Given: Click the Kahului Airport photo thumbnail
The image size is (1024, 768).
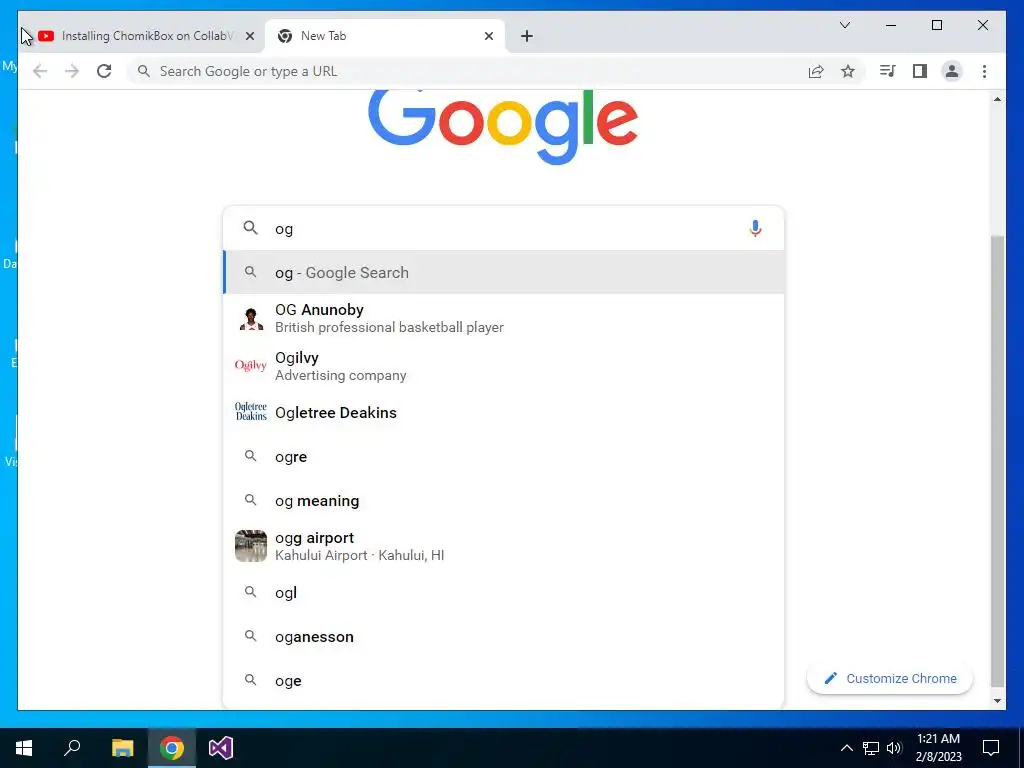Looking at the screenshot, I should pyautogui.click(x=251, y=546).
